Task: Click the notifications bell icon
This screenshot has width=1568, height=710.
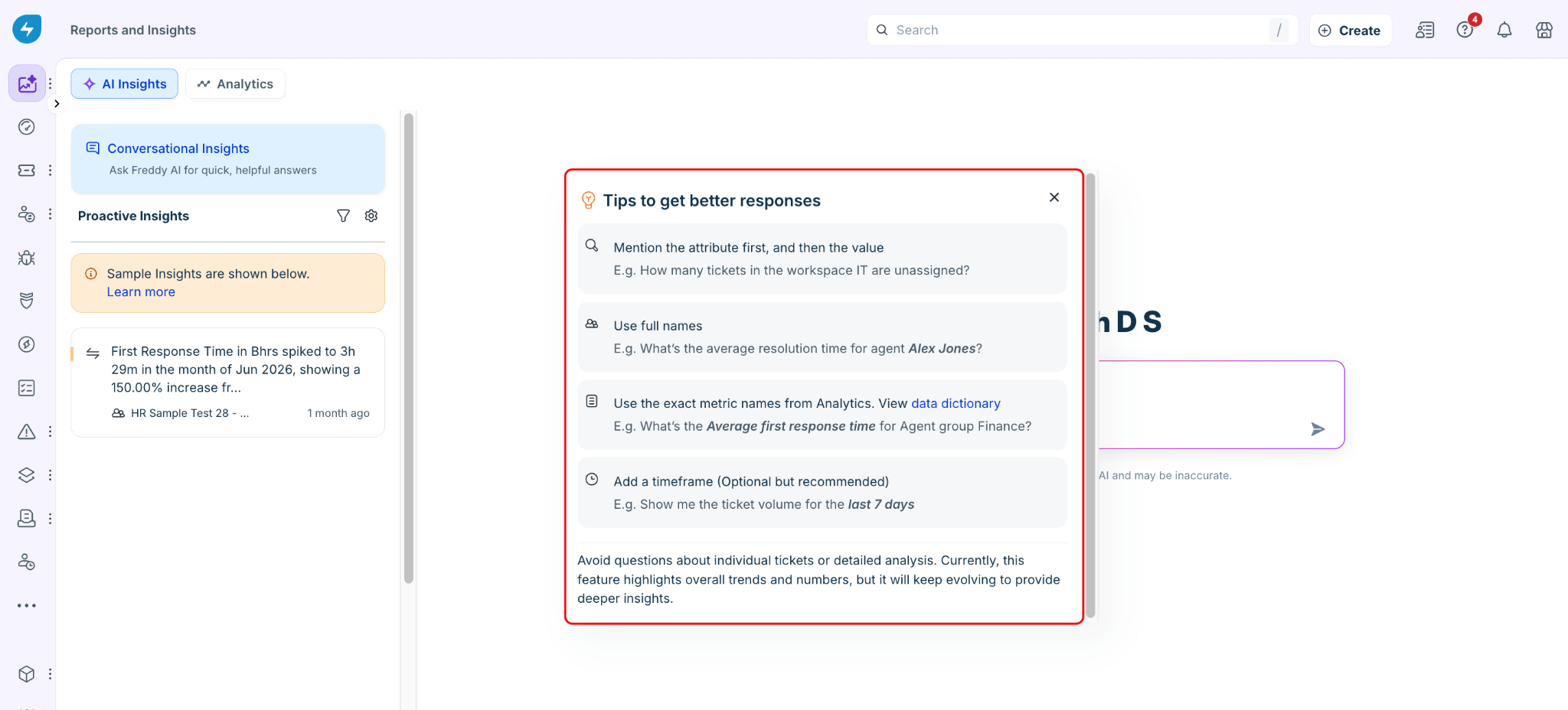Action: pyautogui.click(x=1504, y=30)
